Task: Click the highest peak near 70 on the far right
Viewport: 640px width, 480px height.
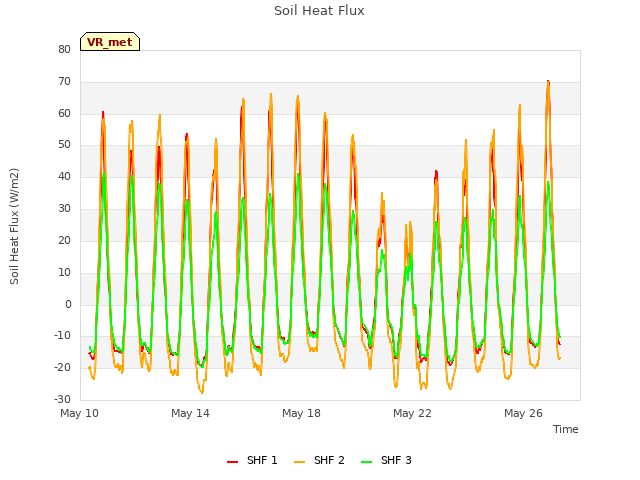Action: (548, 82)
